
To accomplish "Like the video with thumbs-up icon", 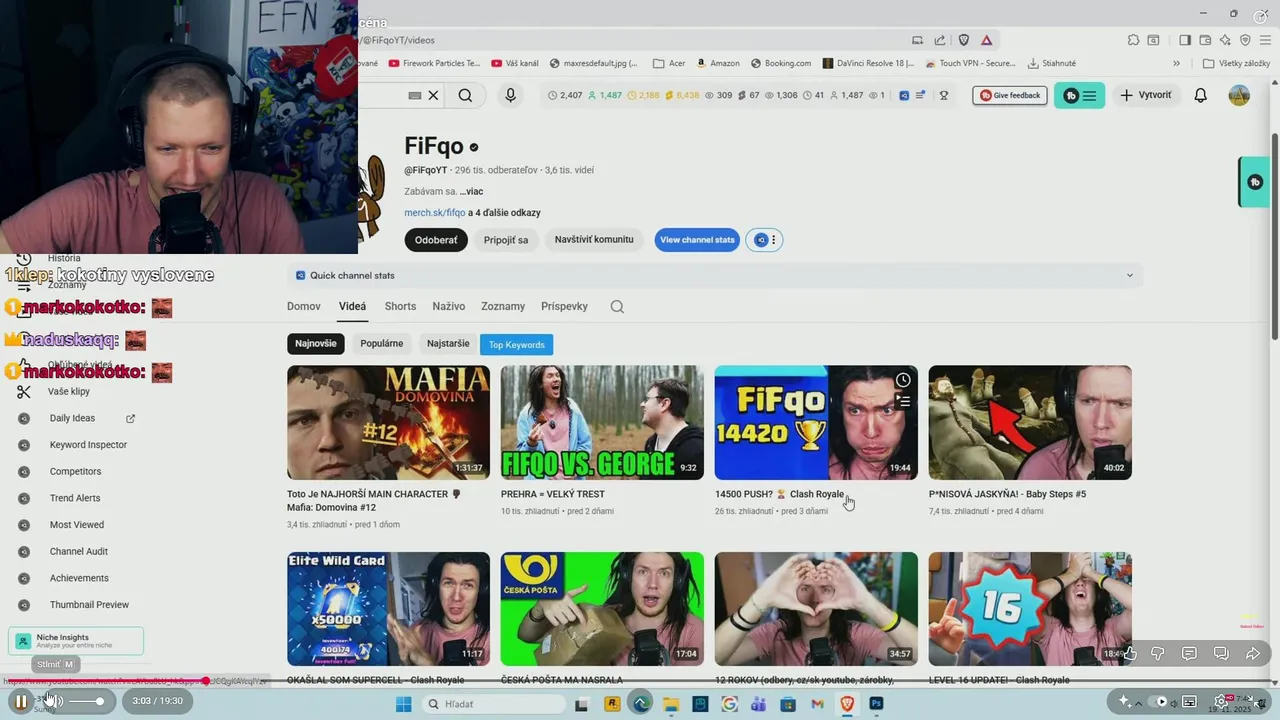I will (1130, 654).
